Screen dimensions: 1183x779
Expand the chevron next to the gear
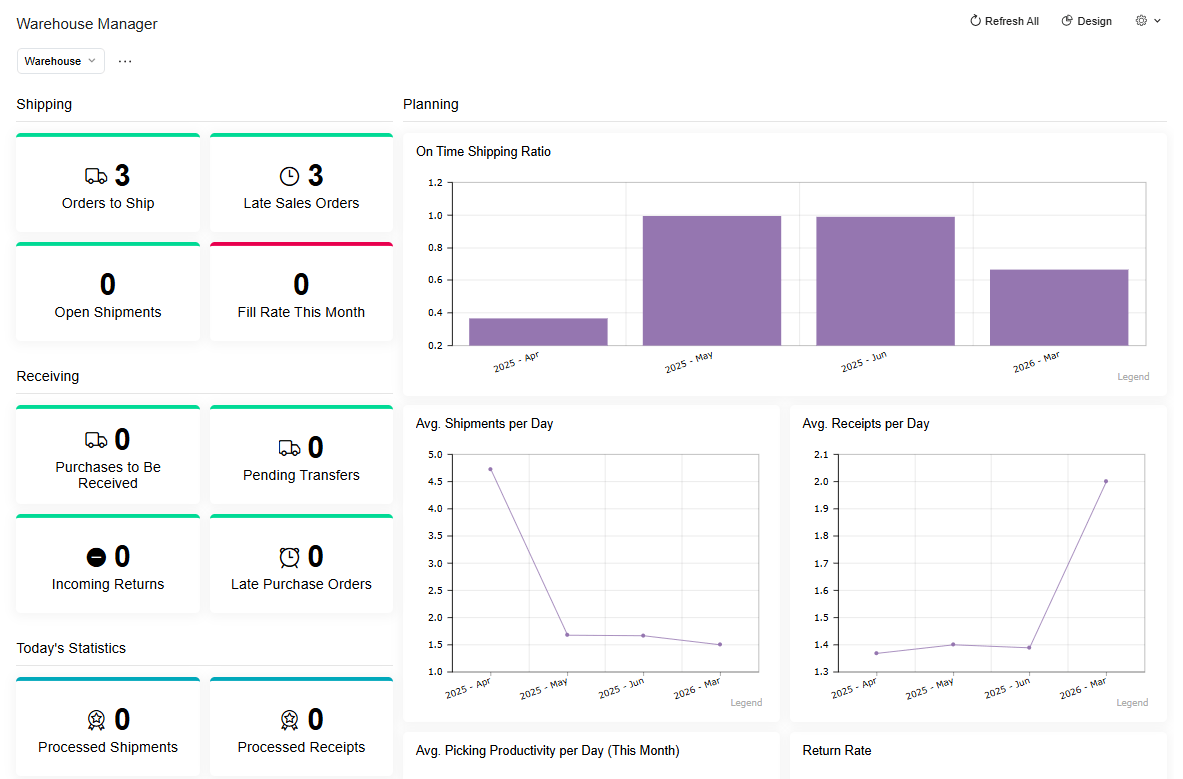[x=1157, y=21]
